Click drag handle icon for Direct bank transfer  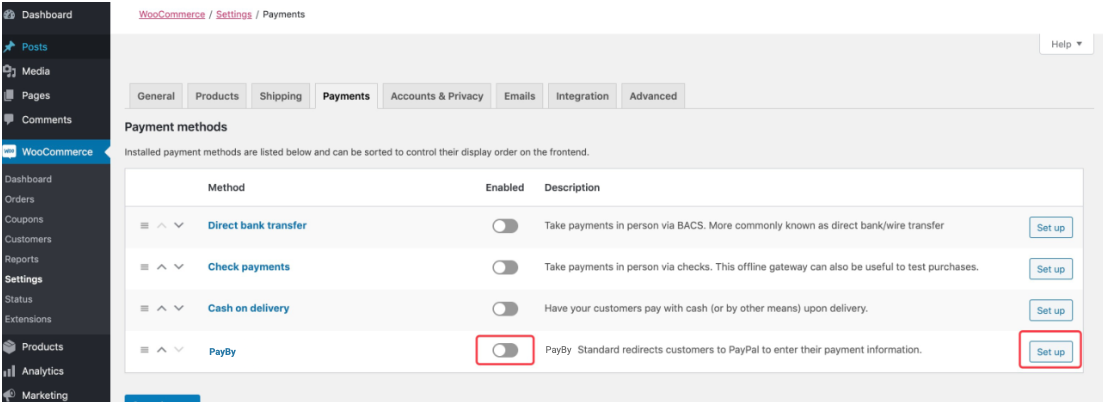click(144, 226)
